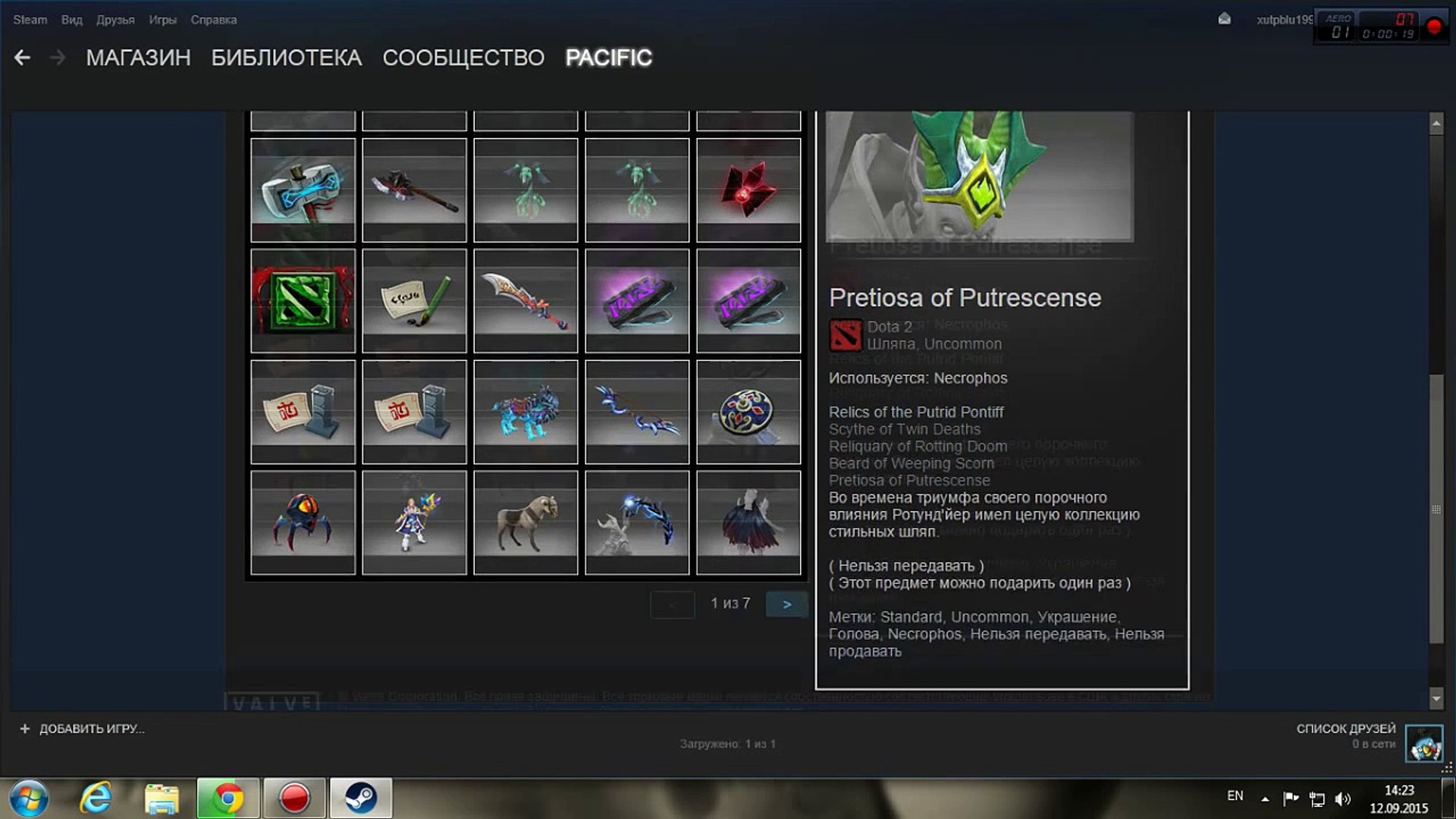Select the blue armored beast mount item
Screen dimensions: 1456x819
(x=526, y=412)
